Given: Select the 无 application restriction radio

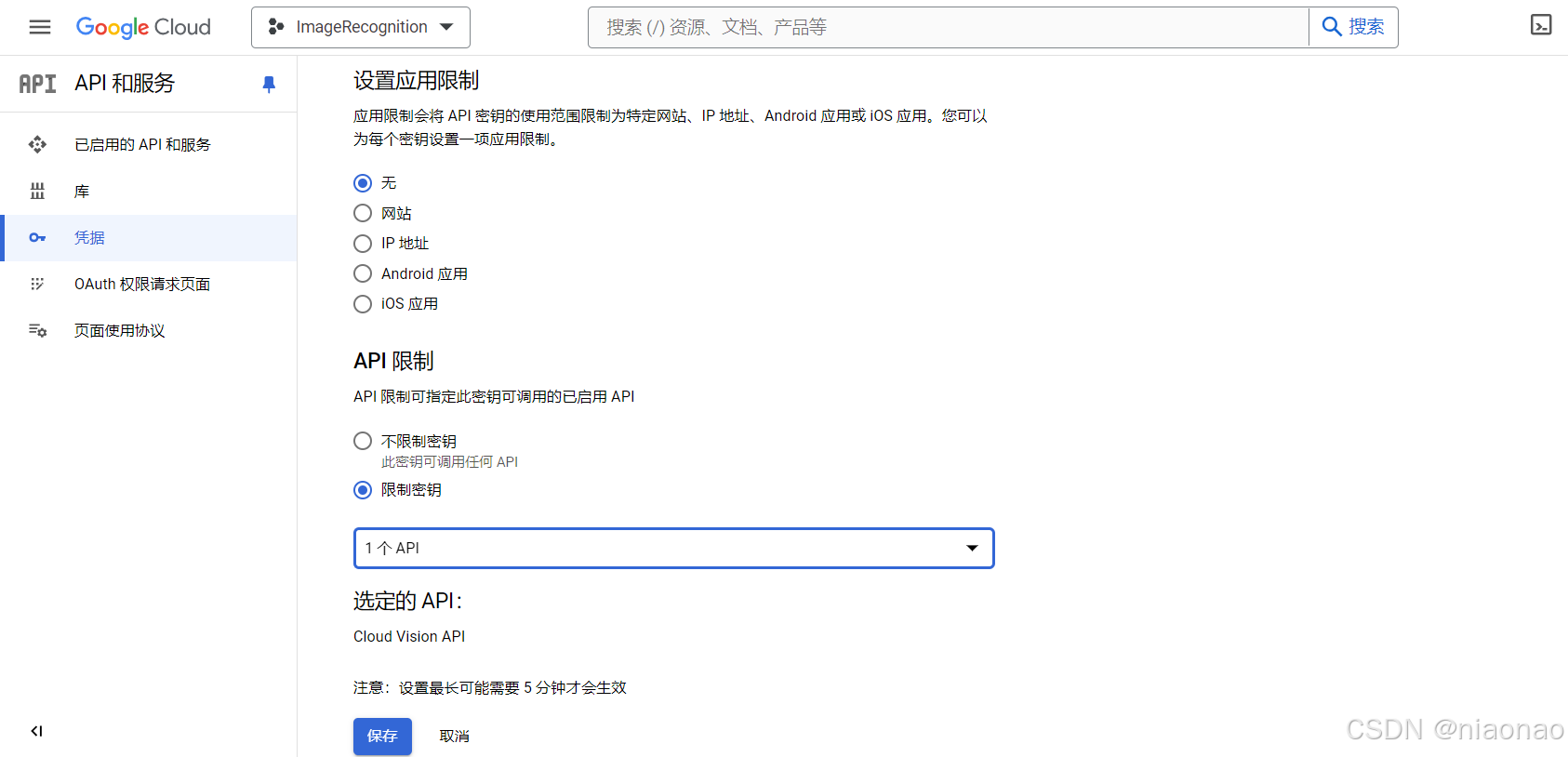Looking at the screenshot, I should pyautogui.click(x=363, y=183).
